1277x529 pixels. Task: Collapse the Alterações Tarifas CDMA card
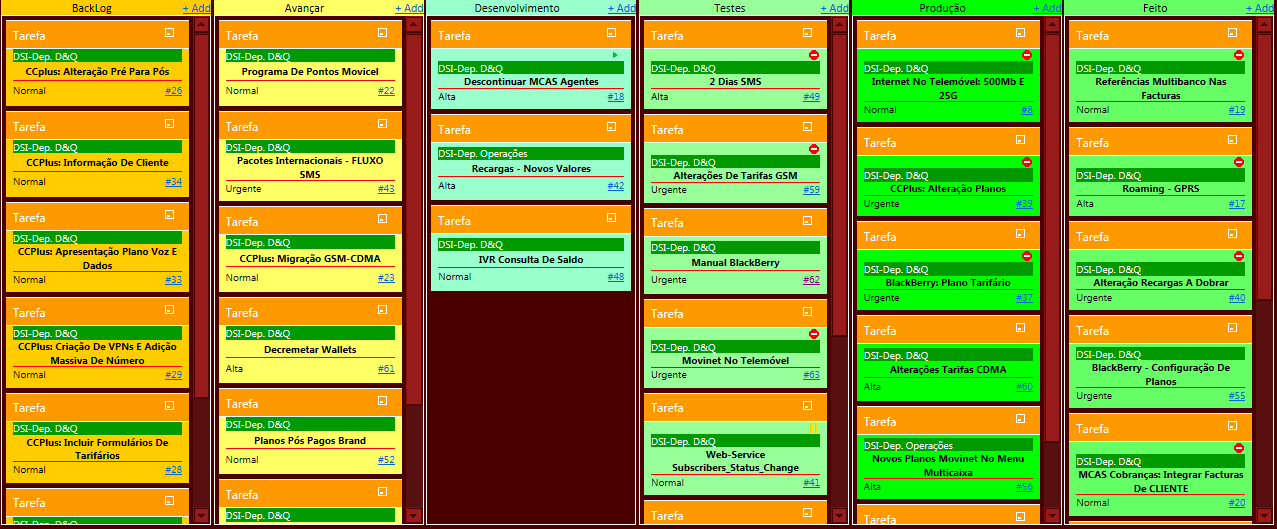pyautogui.click(x=1021, y=328)
